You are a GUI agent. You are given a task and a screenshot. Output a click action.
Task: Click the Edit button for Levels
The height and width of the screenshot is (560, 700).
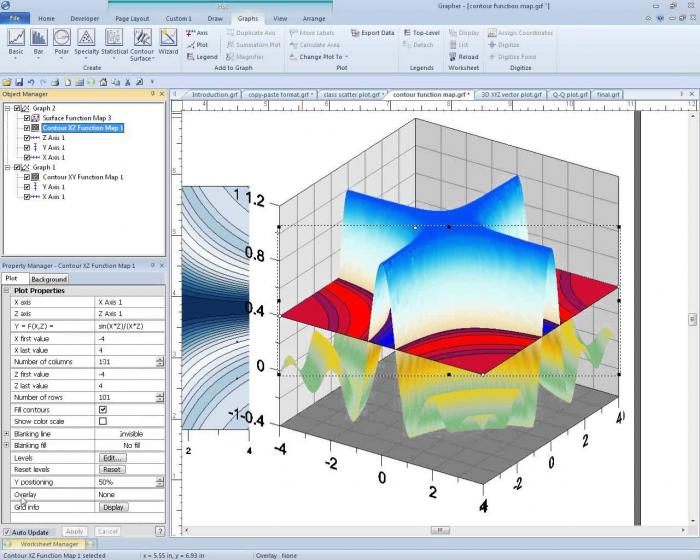click(112, 458)
